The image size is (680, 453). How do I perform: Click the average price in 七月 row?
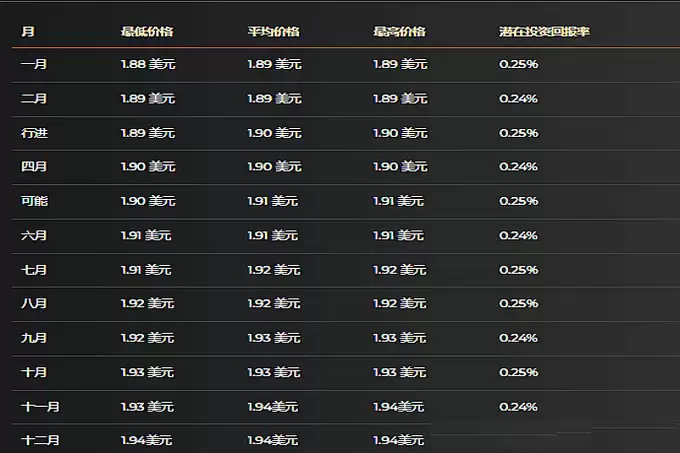[x=274, y=270]
